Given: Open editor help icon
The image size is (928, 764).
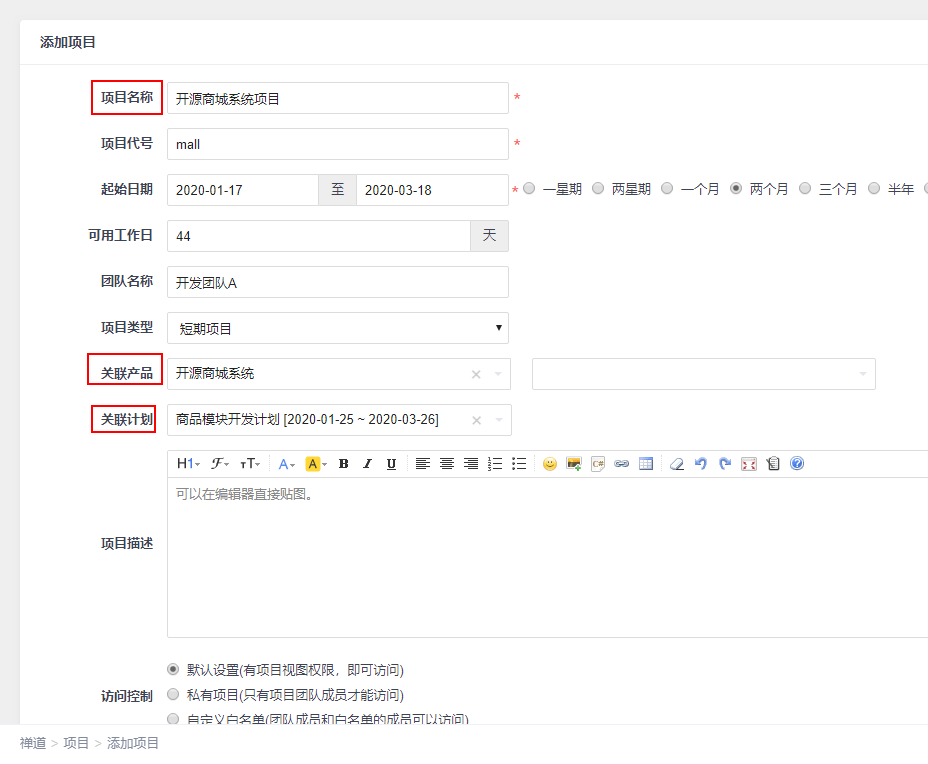Looking at the screenshot, I should 797,463.
